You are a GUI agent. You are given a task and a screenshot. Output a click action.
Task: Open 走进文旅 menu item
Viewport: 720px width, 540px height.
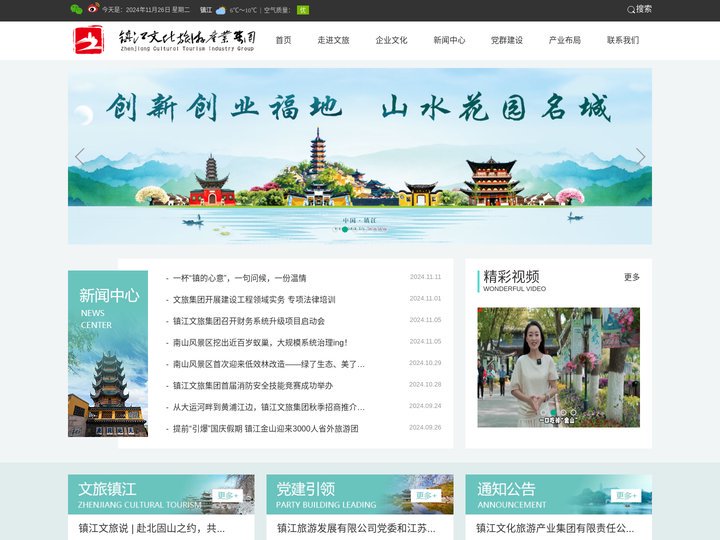(x=333, y=40)
